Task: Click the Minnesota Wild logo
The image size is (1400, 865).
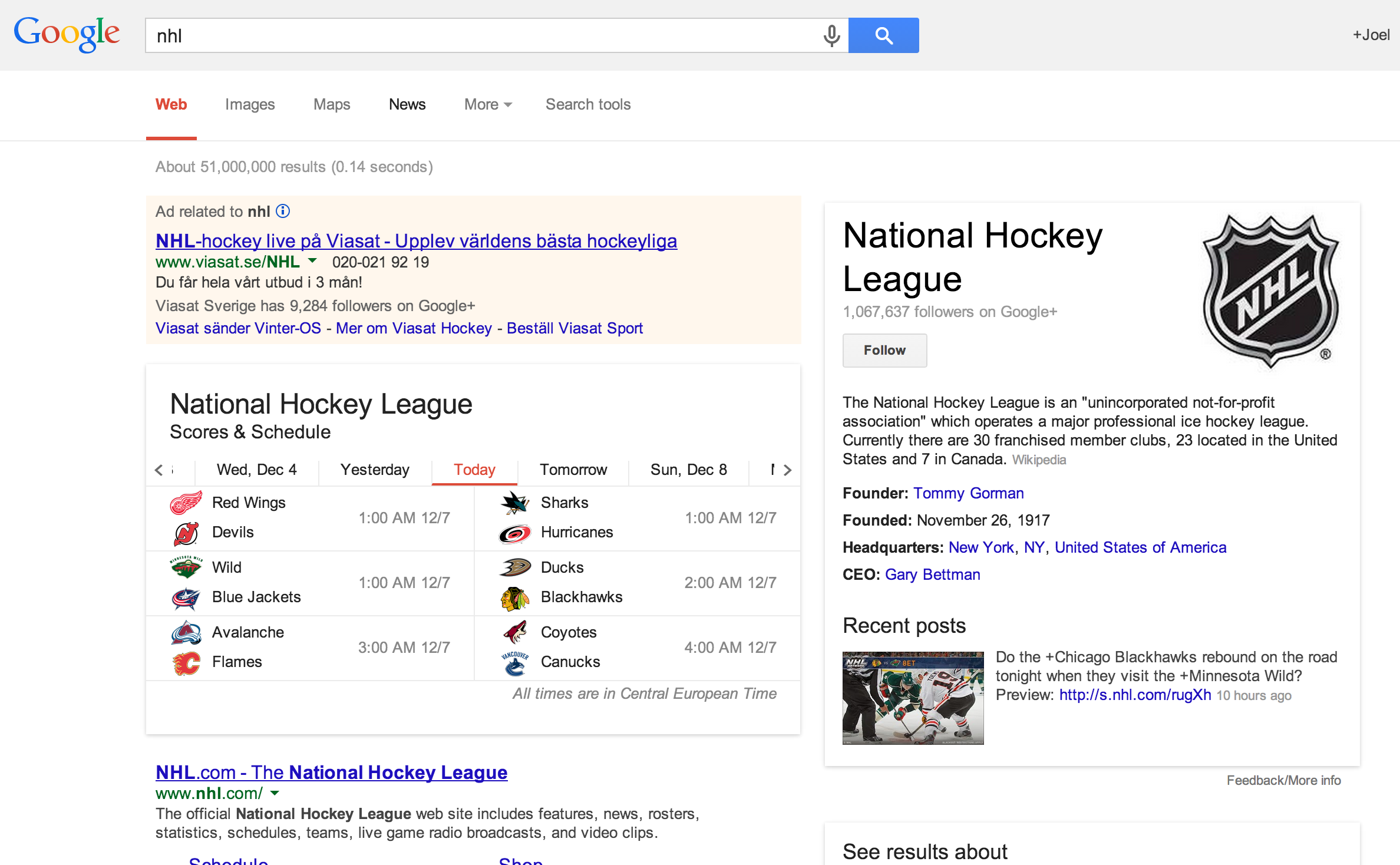Action: pyautogui.click(x=186, y=567)
